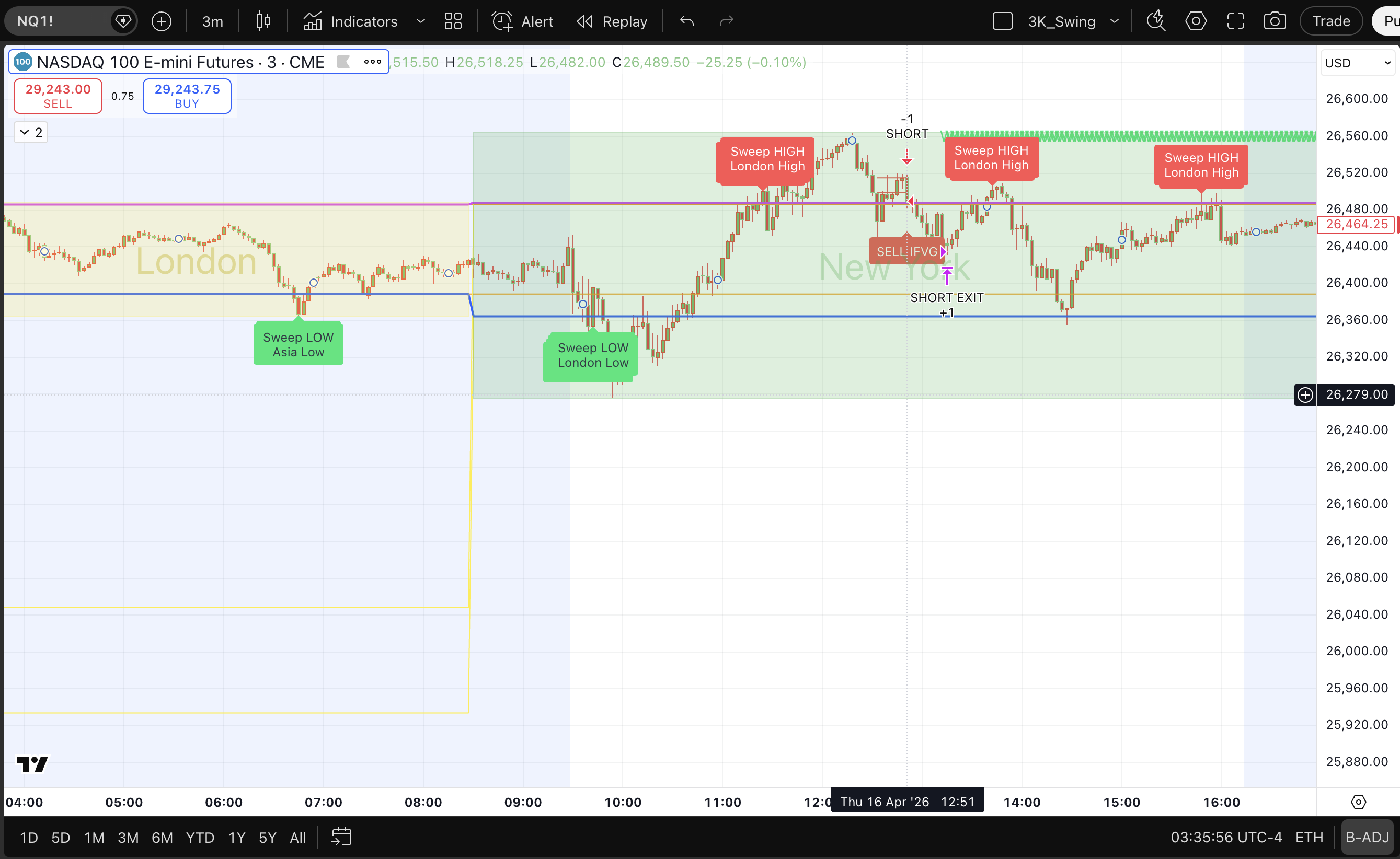Open the 03:35:56 UTC-4 timezone menu
The height and width of the screenshot is (859, 1400).
1226,838
